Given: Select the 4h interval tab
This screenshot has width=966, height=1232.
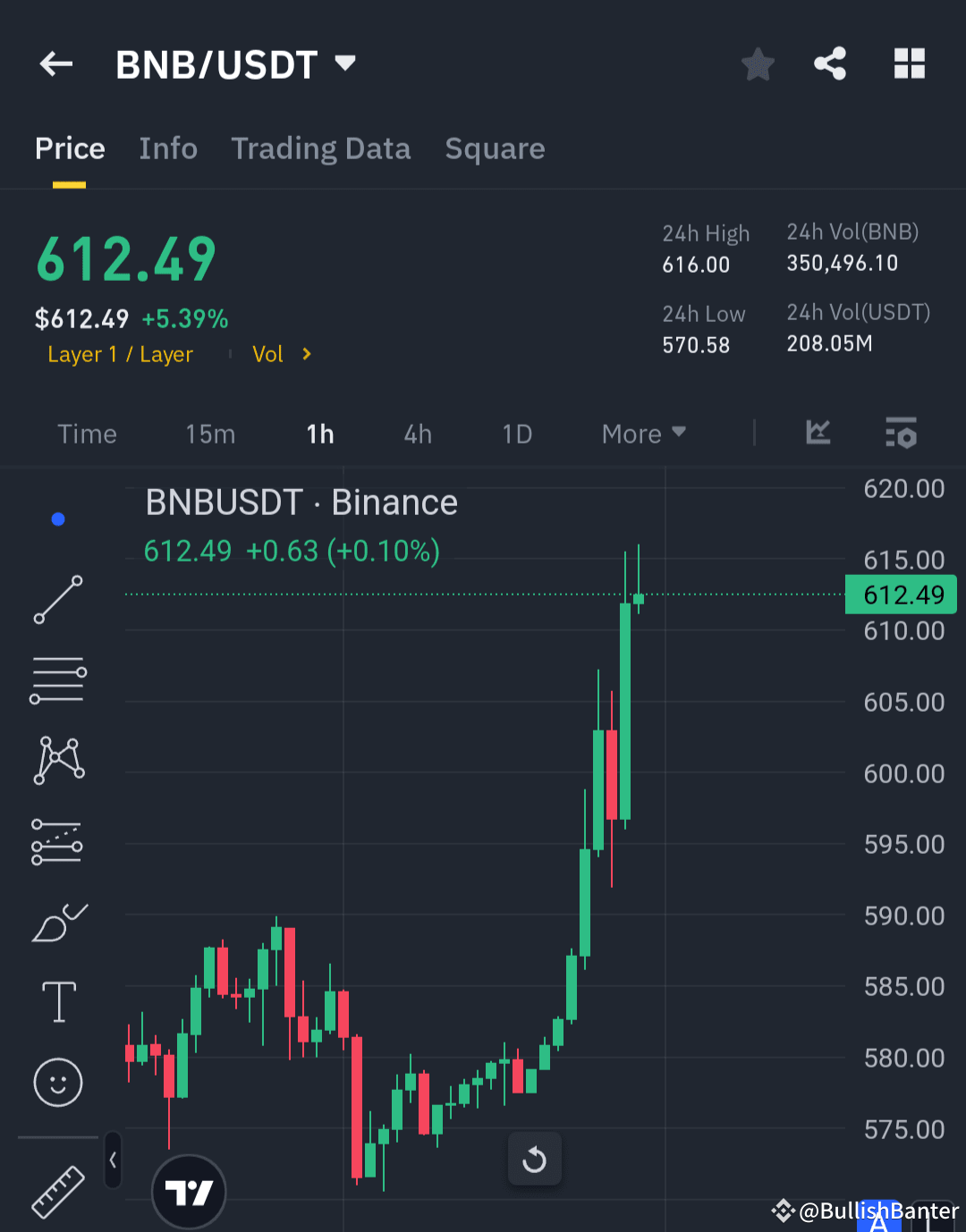Looking at the screenshot, I should [x=417, y=434].
